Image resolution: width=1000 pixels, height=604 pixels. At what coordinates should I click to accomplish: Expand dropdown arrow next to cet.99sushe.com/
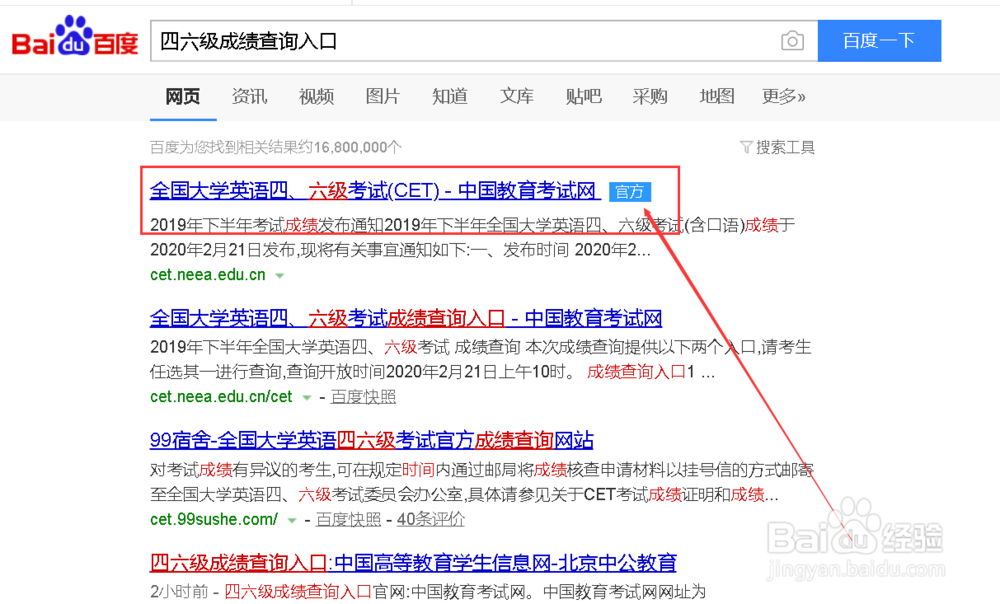point(291,520)
